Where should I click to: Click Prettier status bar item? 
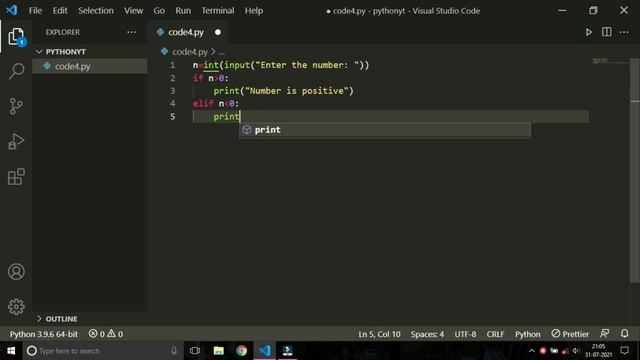570,334
